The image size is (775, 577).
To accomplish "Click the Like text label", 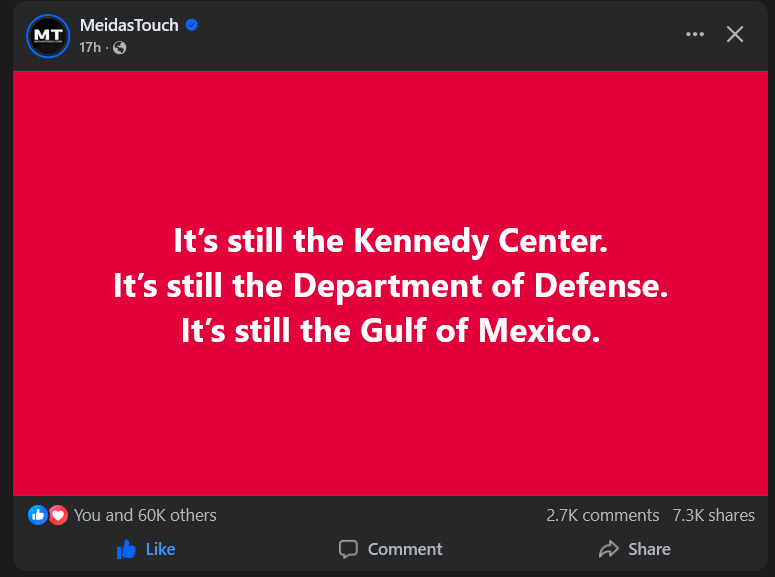I will 160,549.
